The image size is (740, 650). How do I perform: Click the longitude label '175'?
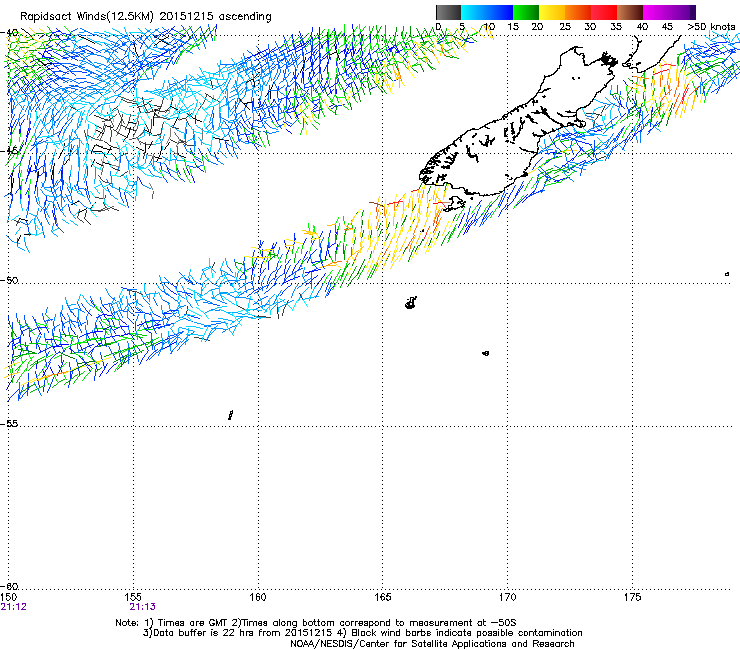coord(632,597)
